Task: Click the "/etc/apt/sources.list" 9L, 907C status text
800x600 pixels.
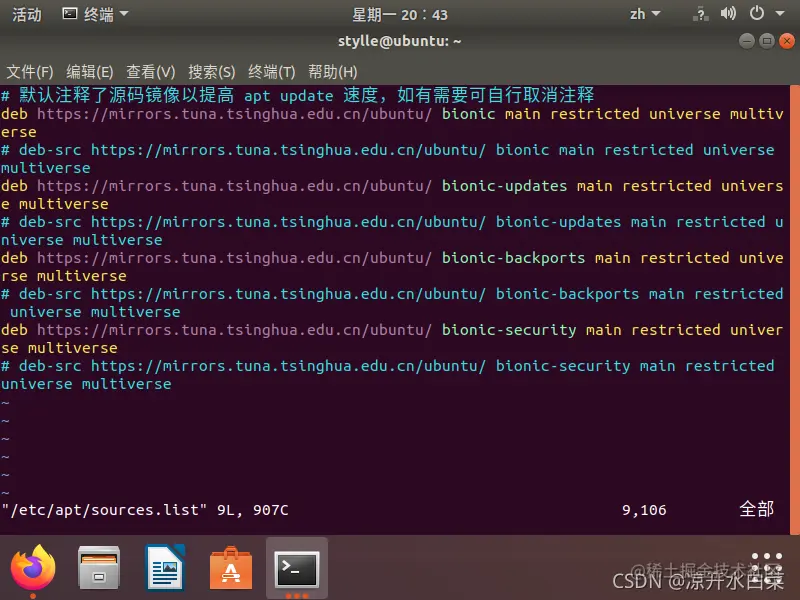Action: point(145,510)
